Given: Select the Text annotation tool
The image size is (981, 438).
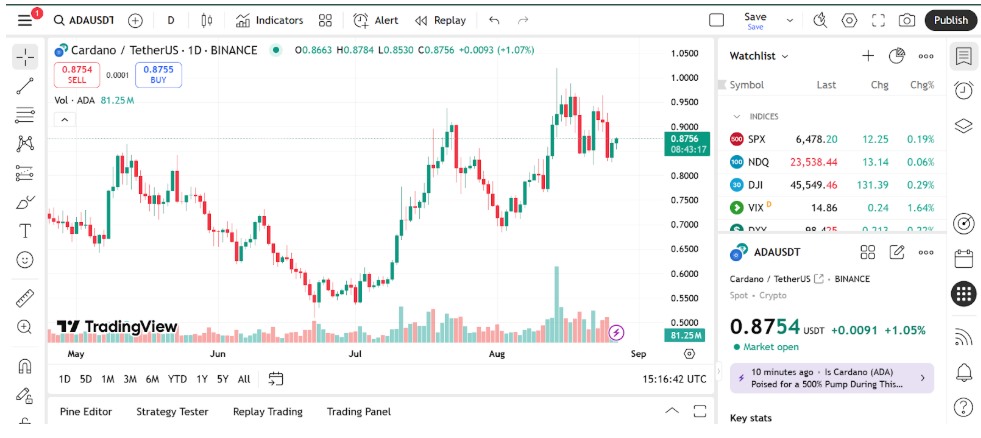Looking at the screenshot, I should 24,231.
